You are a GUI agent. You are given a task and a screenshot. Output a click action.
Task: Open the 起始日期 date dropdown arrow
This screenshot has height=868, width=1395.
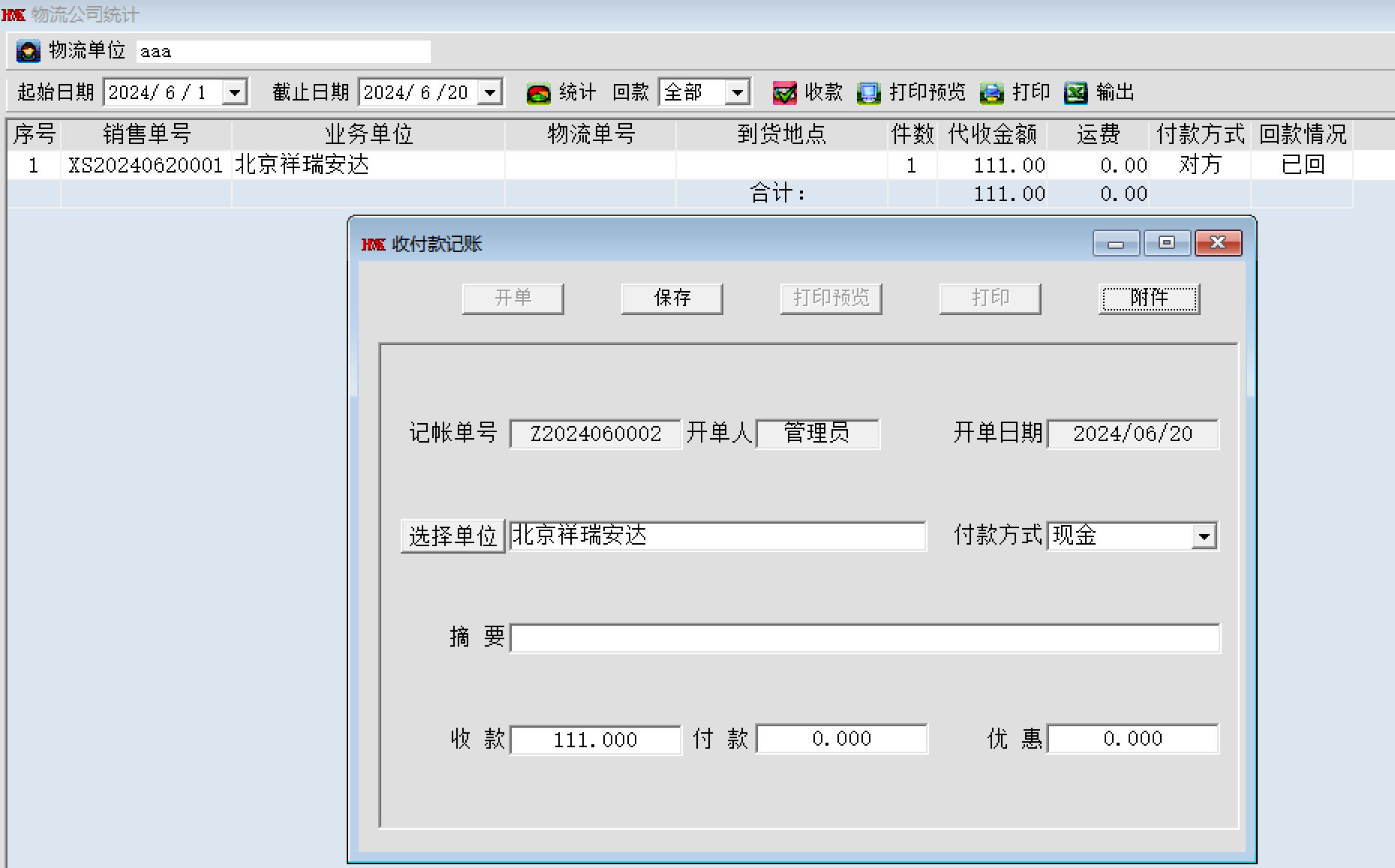[235, 92]
